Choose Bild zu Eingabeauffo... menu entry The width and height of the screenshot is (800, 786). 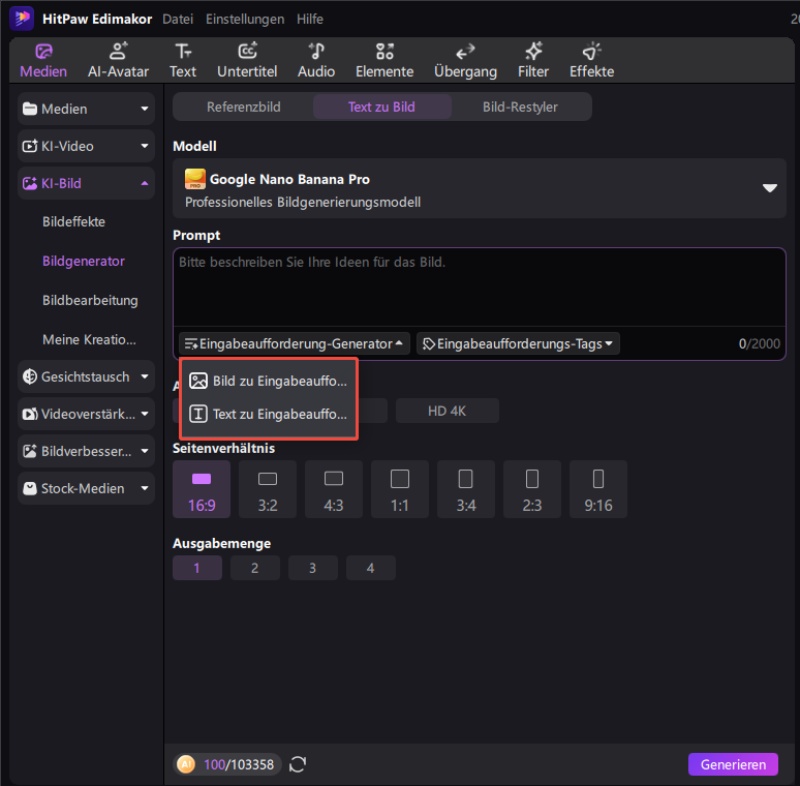pos(268,381)
